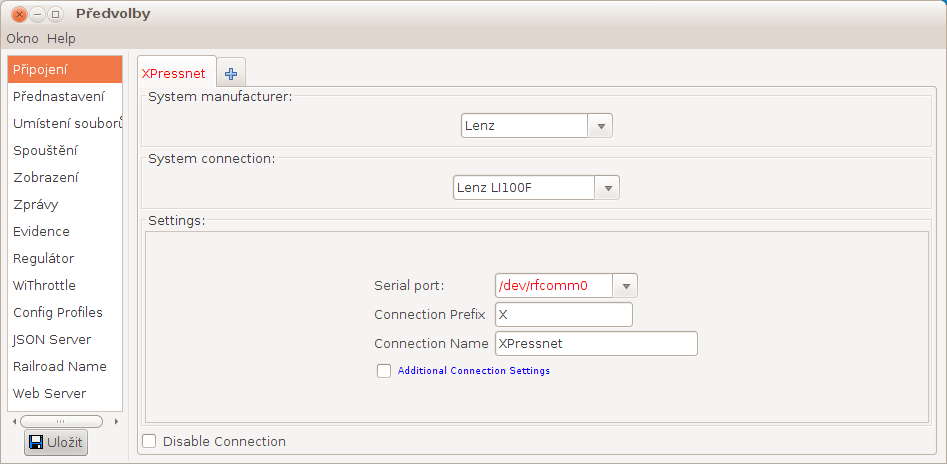The height and width of the screenshot is (464, 947).
Task: Enable the Disable Connection checkbox
Action: coord(149,441)
